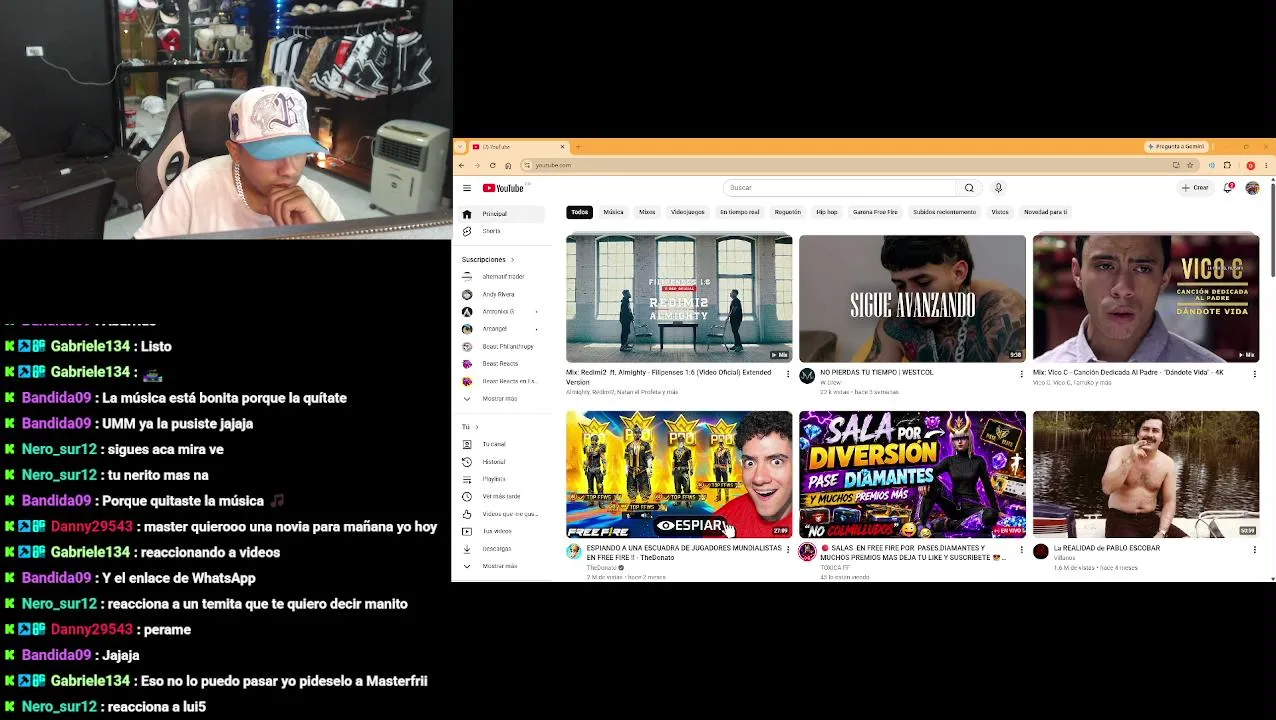Open browser extensions puzzle icon
This screenshot has height=720, width=1276.
click(x=1227, y=165)
